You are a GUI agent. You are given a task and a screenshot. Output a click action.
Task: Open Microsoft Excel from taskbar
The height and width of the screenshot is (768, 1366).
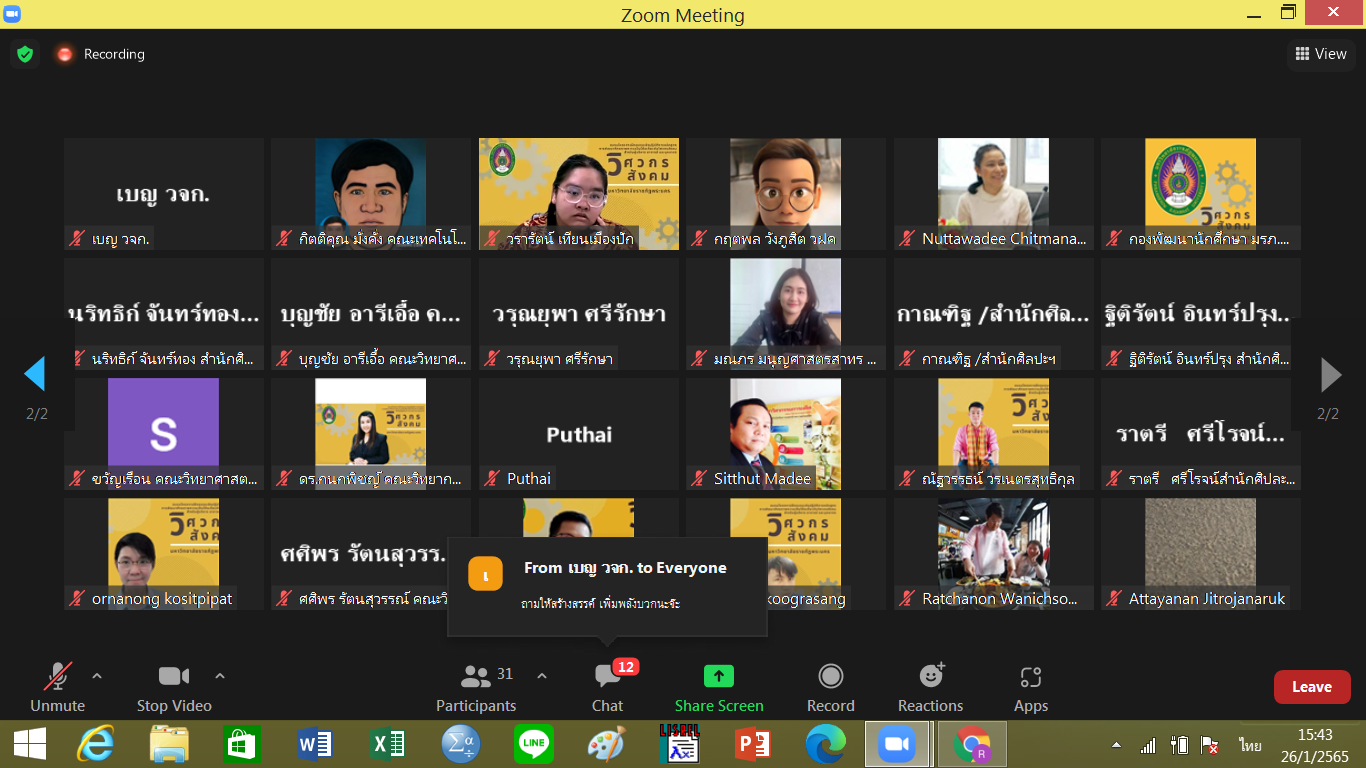[388, 744]
